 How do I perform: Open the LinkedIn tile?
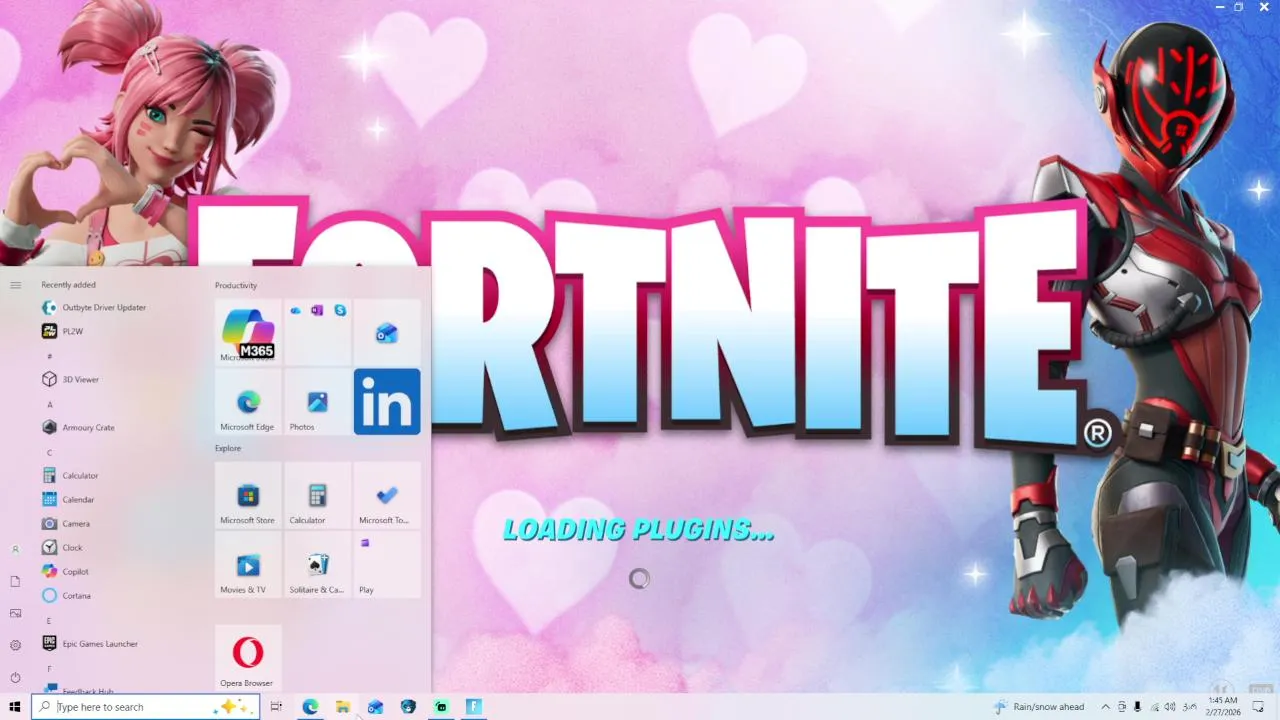pos(387,402)
